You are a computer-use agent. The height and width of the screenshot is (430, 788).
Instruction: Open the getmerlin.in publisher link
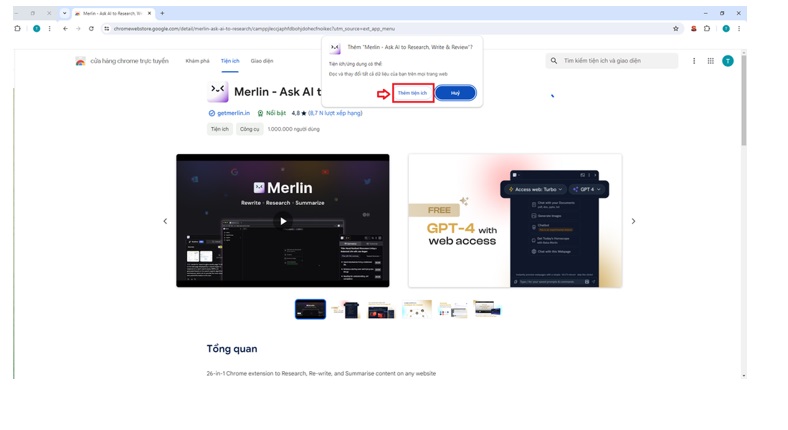pos(230,113)
